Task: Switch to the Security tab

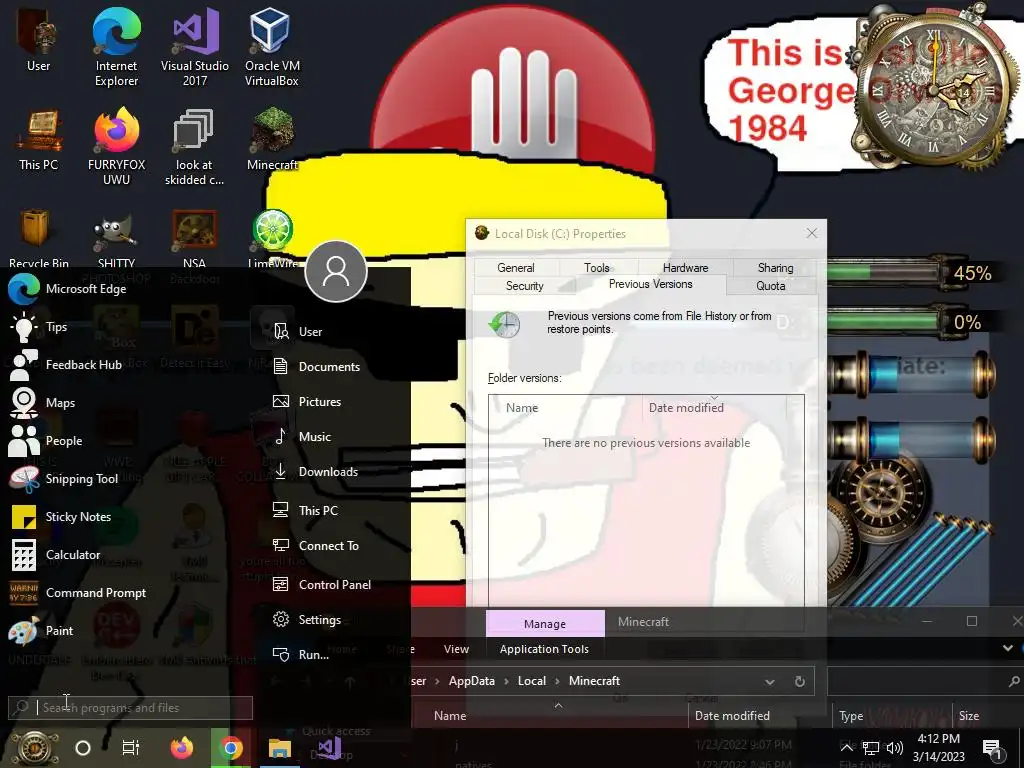Action: coord(524,286)
